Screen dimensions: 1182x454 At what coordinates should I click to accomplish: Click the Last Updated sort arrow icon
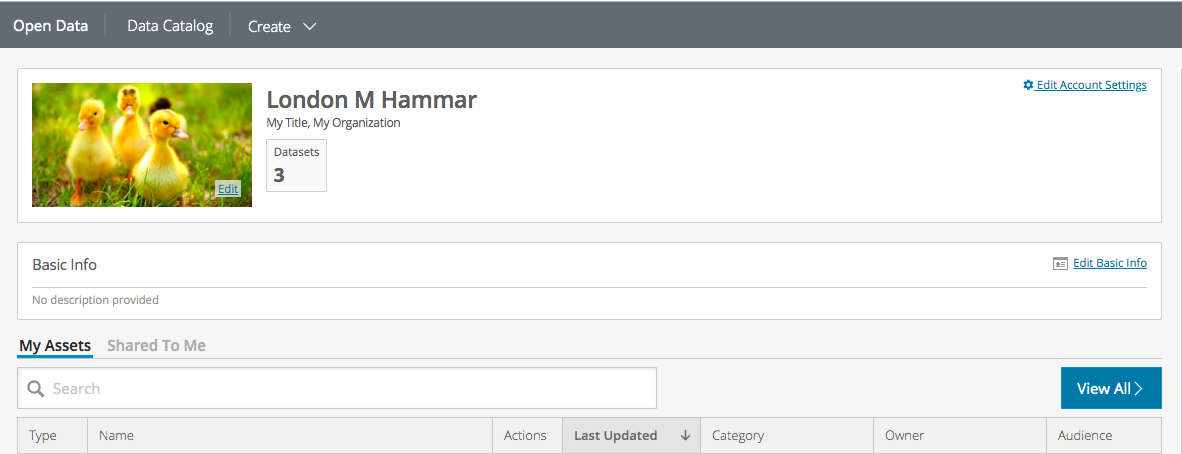click(685, 435)
